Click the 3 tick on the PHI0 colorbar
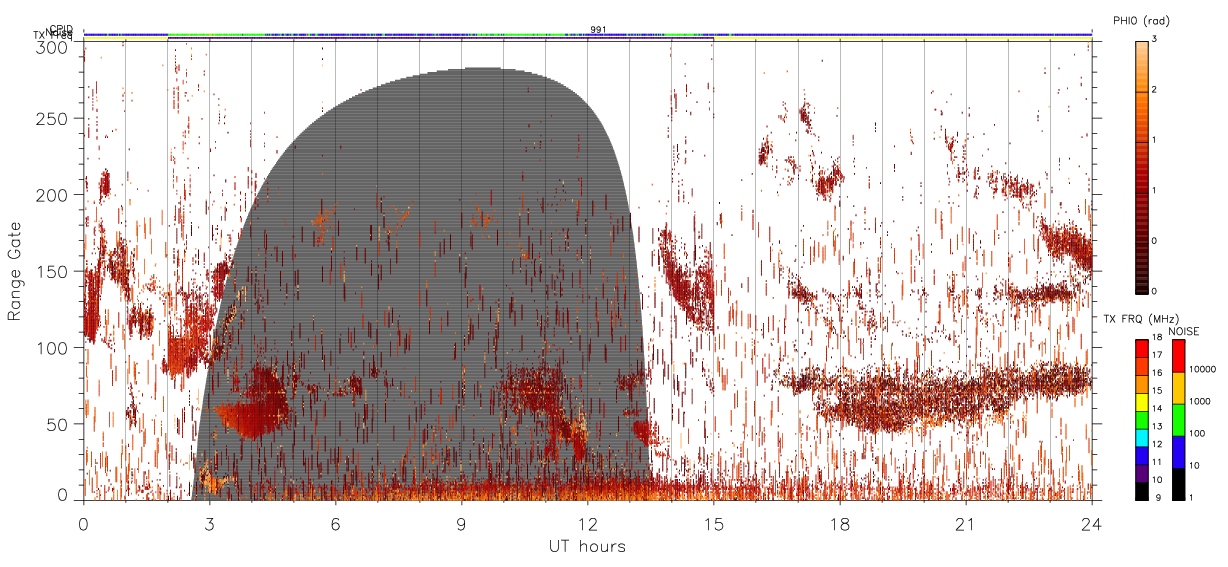Viewport: 1228px width, 567px height. (x=1153, y=39)
